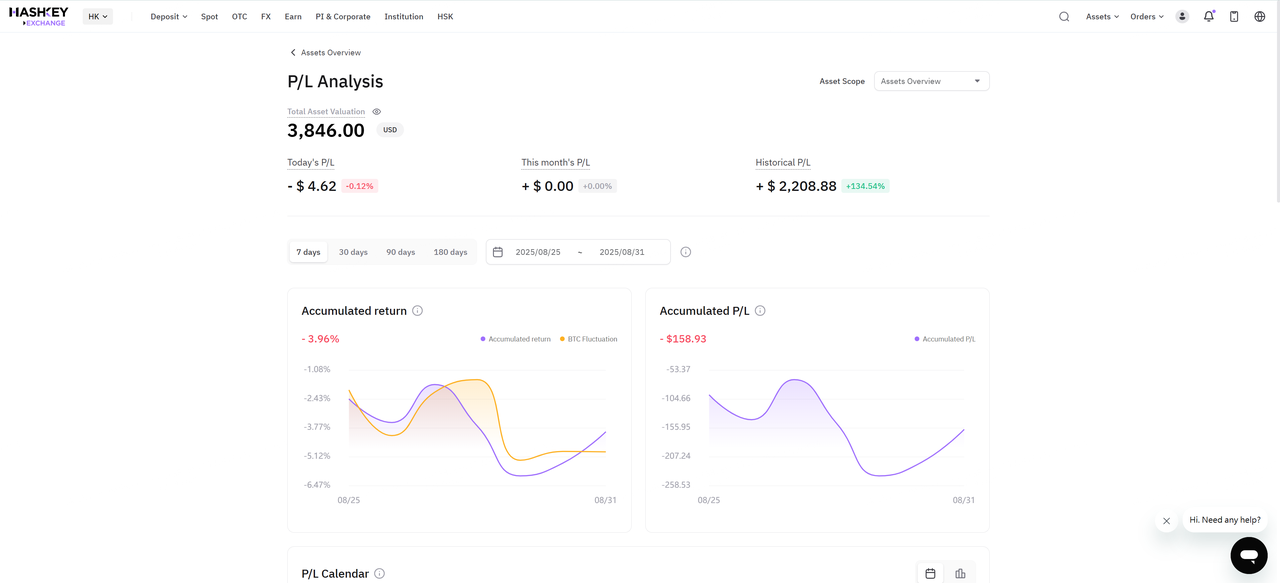1280x583 pixels.
Task: Check the notifications bell
Action: pos(1209,16)
